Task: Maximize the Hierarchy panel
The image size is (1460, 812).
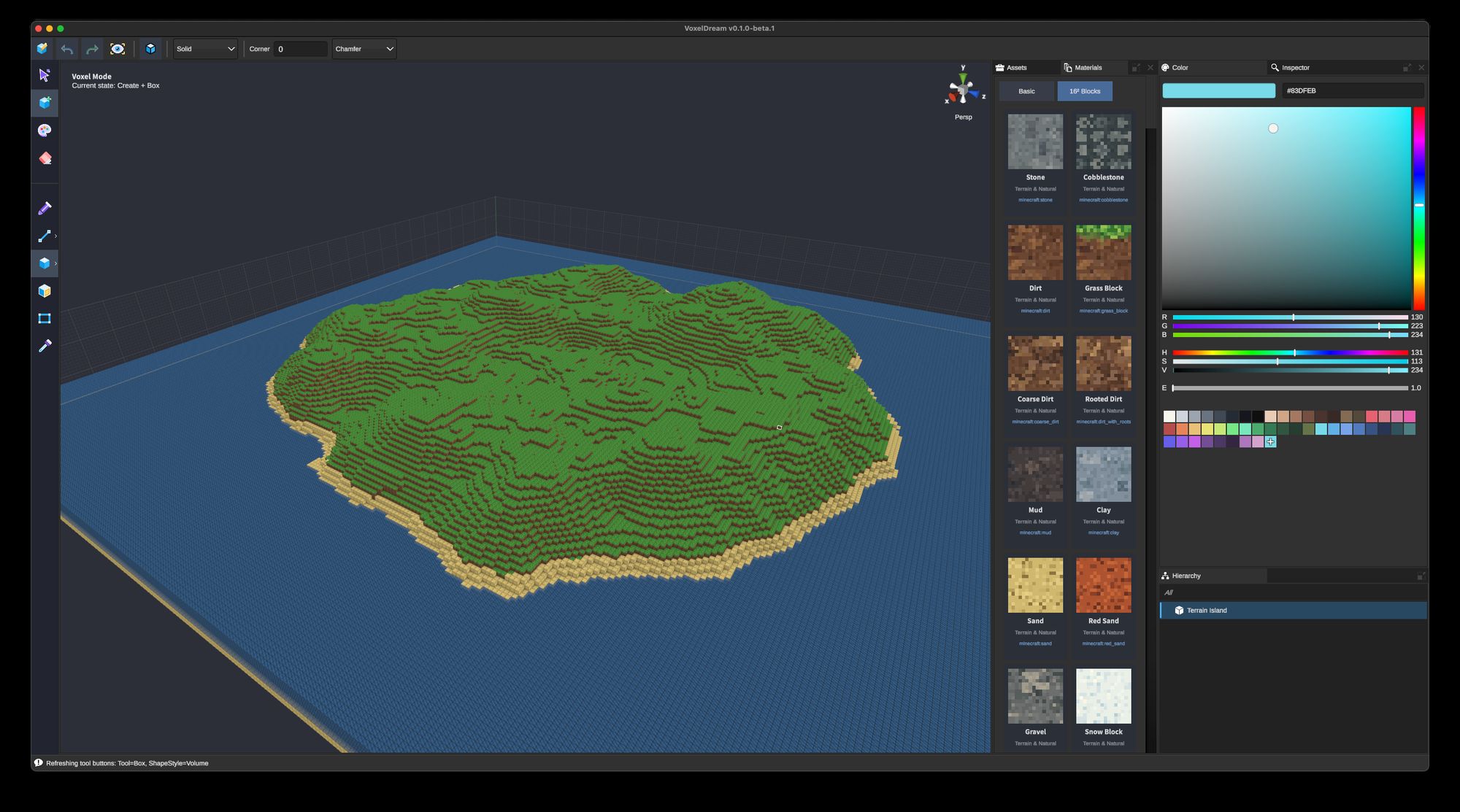Action: [x=1421, y=576]
